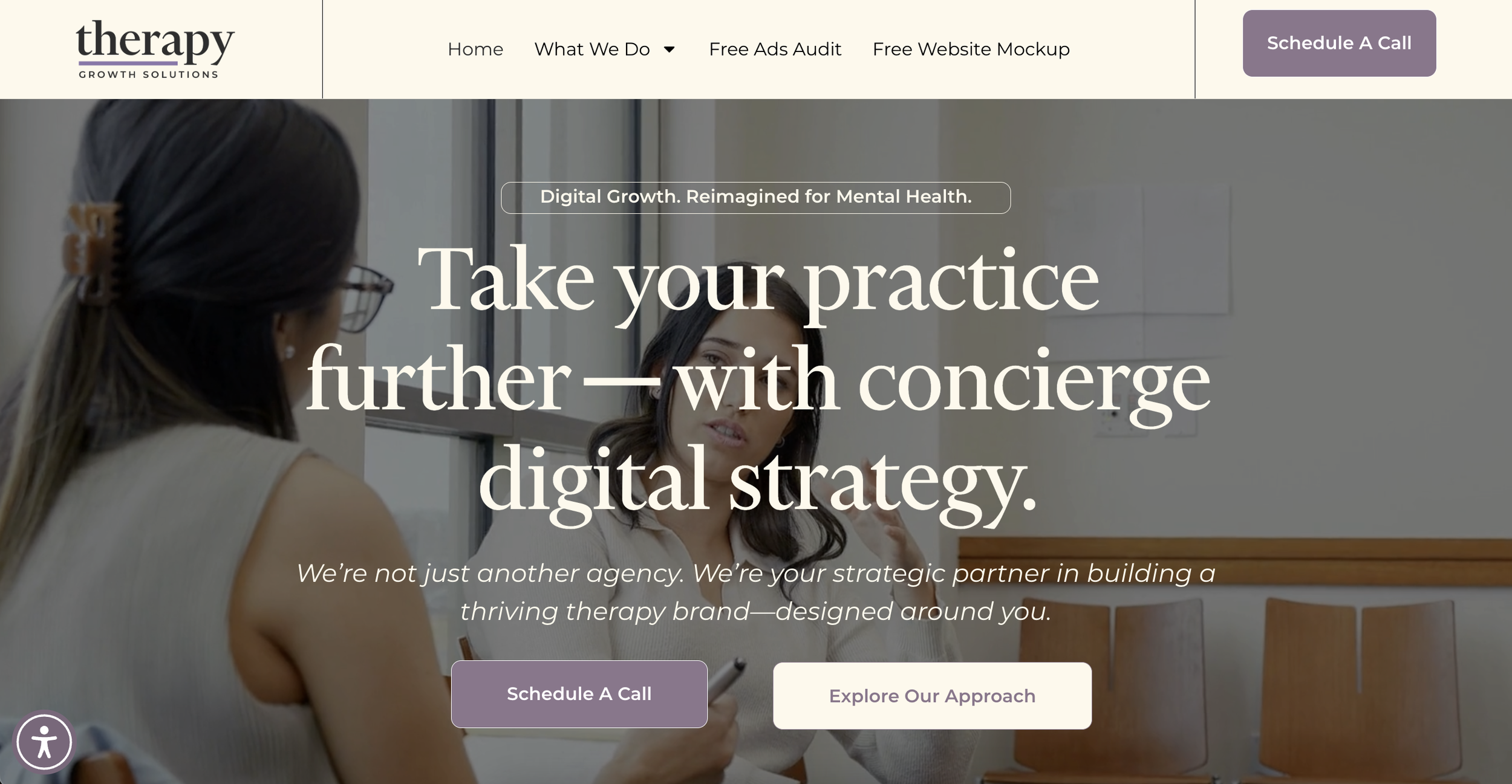Open the accessibility options widget
This screenshot has width=1512, height=784.
(44, 742)
